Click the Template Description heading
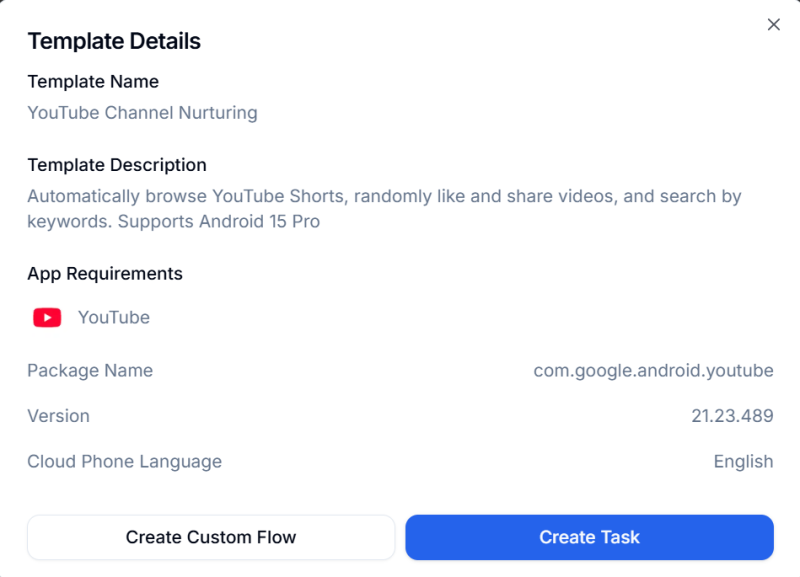Viewport: 800px width, 577px height. pos(117,165)
